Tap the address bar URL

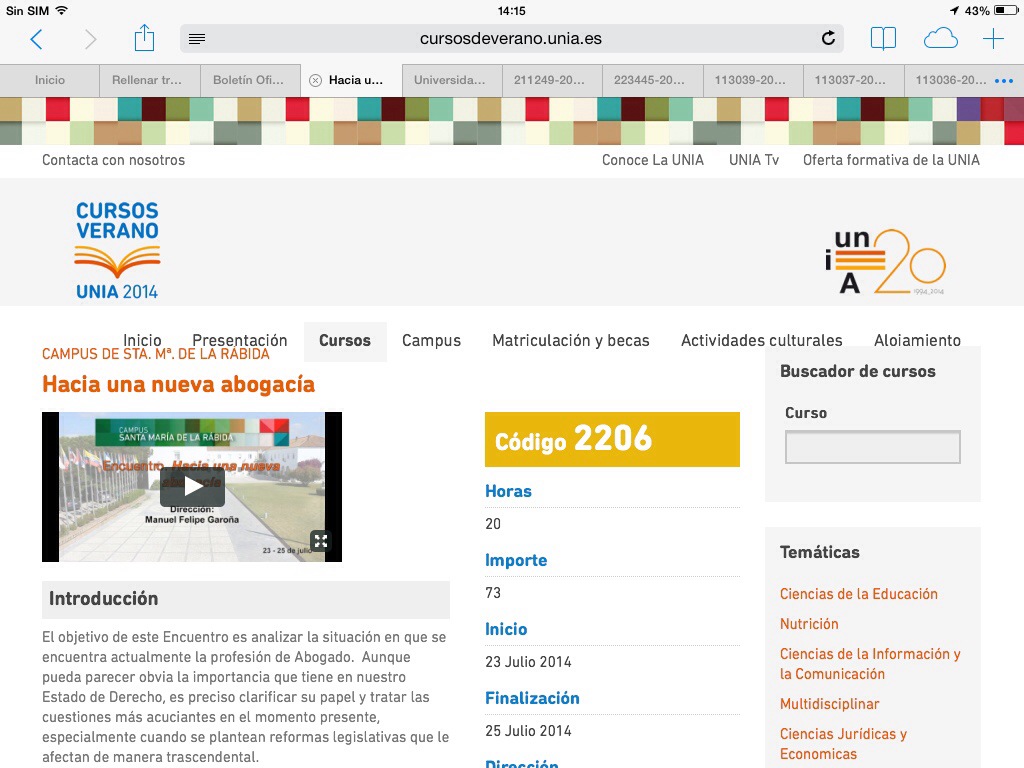tap(510, 39)
